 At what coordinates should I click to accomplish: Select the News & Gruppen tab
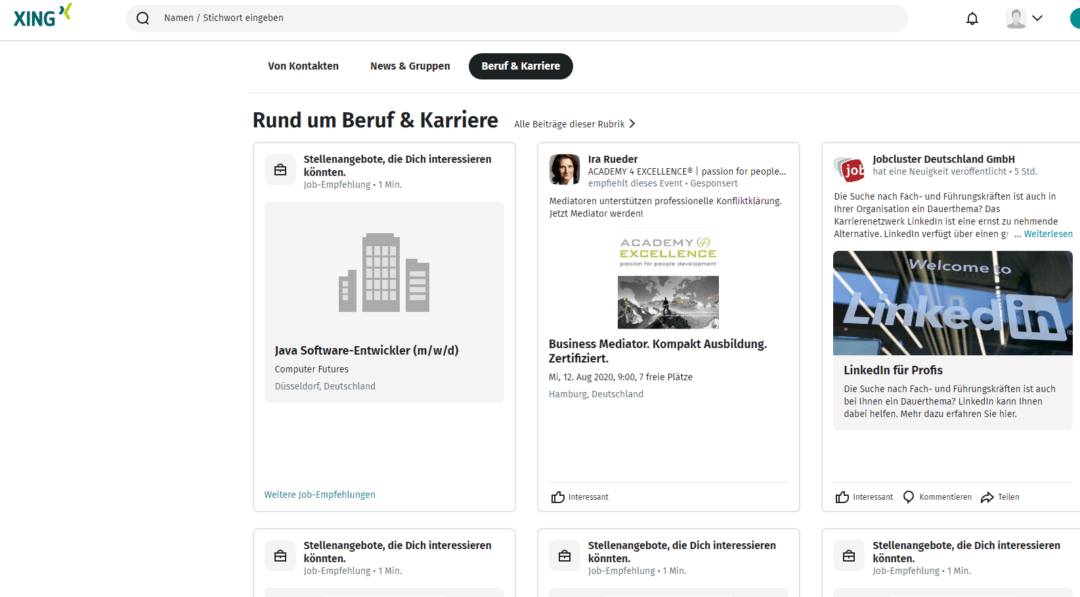(x=410, y=66)
